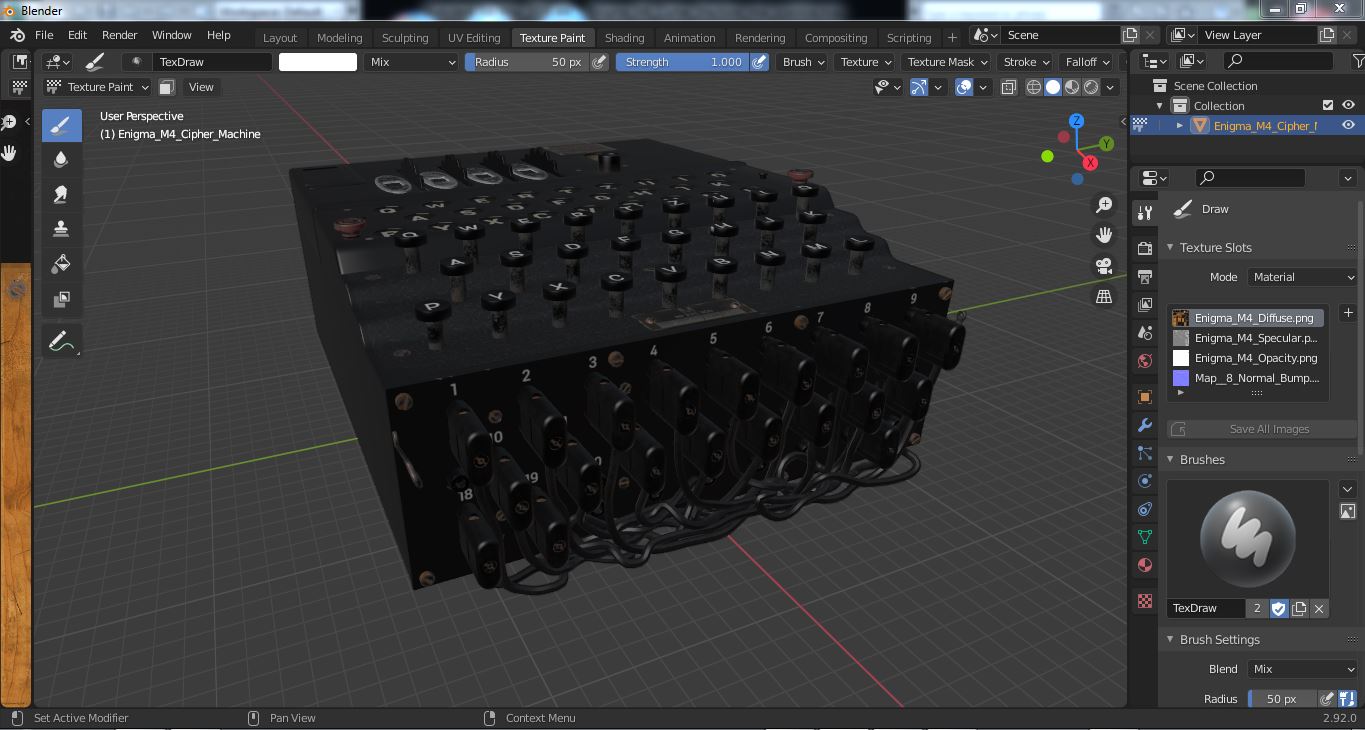
Task: Select the Fill bucket tool
Action: pyautogui.click(x=62, y=264)
